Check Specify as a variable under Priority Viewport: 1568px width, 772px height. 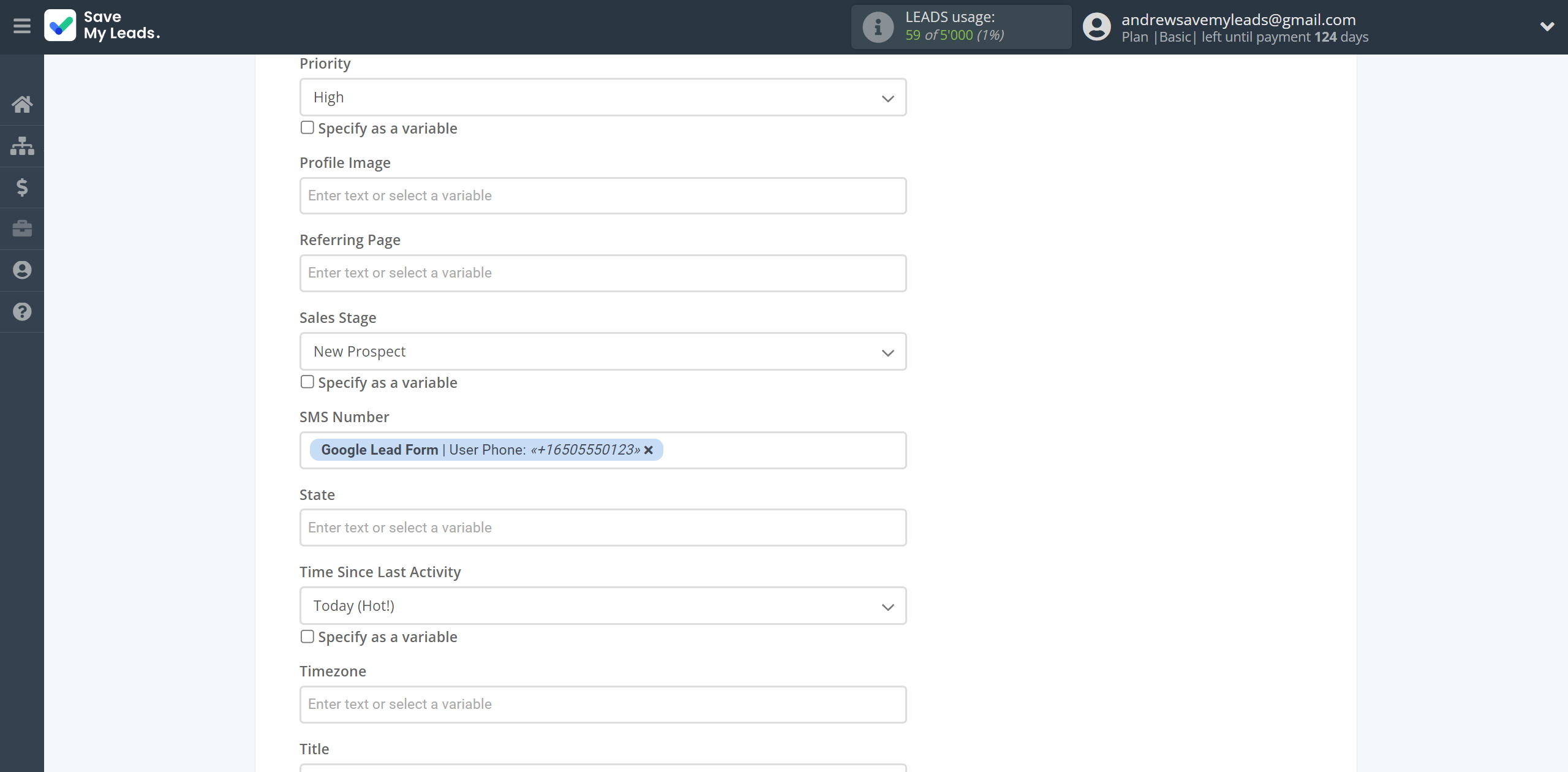pyautogui.click(x=307, y=127)
